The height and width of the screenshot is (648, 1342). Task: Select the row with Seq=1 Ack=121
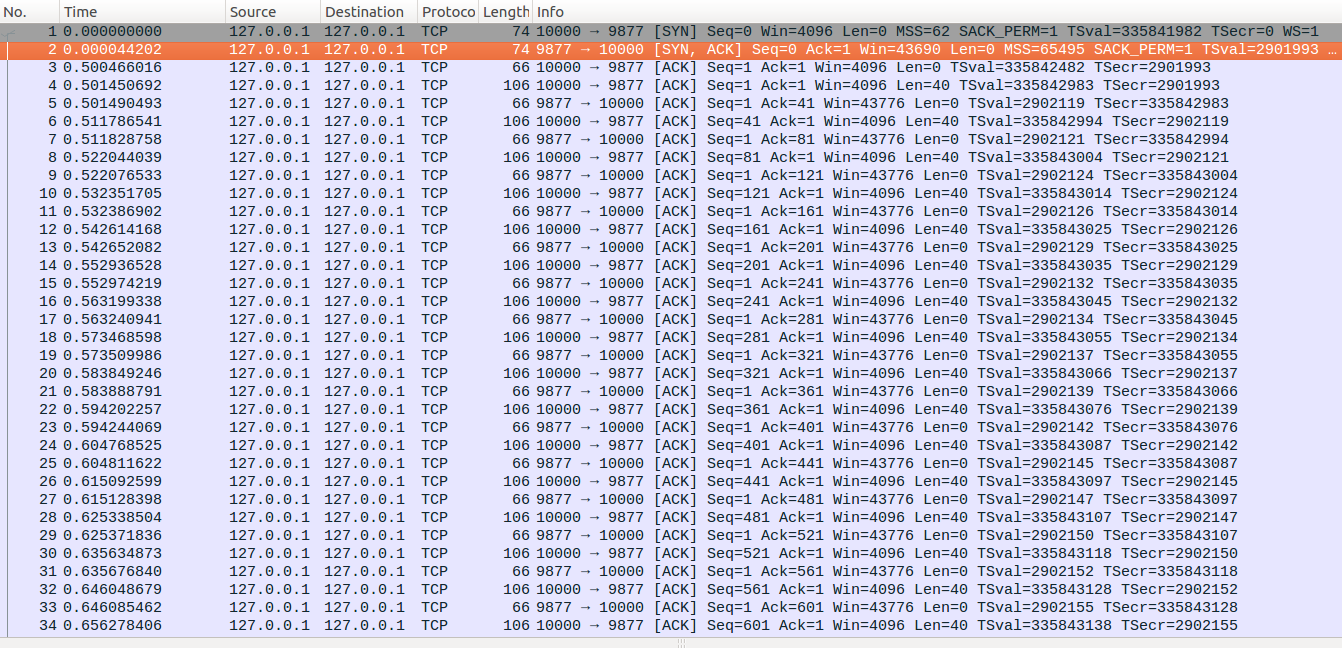pyautogui.click(x=671, y=175)
